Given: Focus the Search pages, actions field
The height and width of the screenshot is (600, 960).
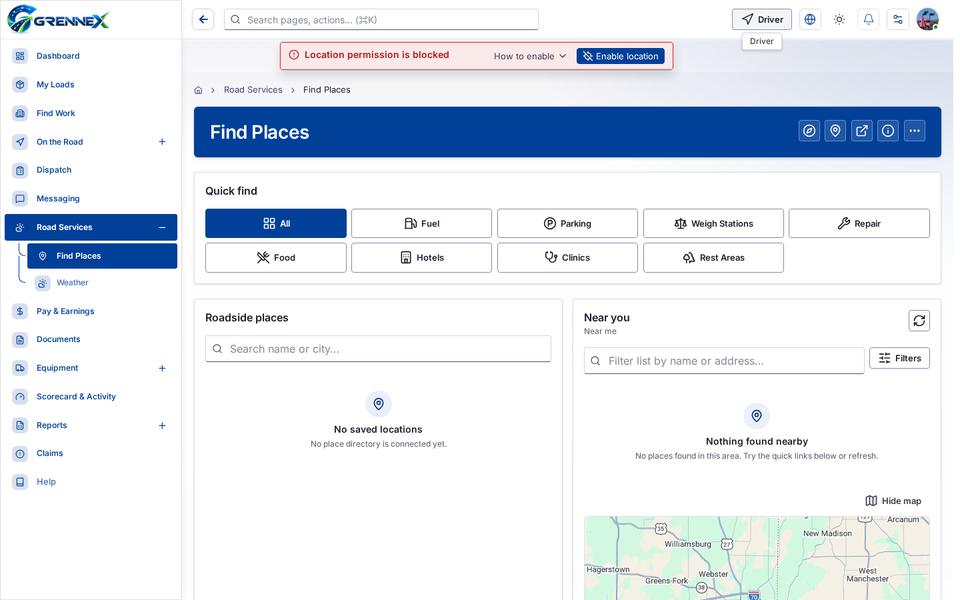Looking at the screenshot, I should pyautogui.click(x=381, y=20).
